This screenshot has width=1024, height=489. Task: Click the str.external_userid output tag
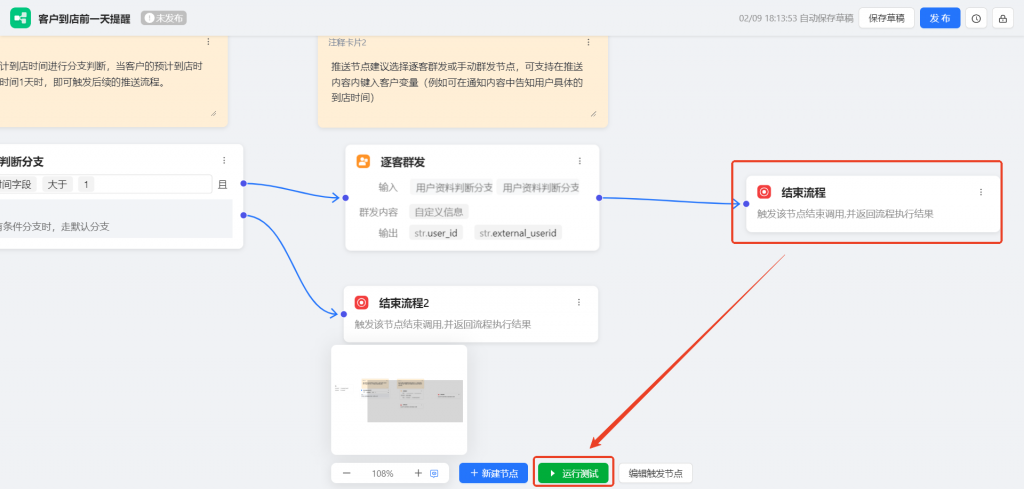pos(518,232)
